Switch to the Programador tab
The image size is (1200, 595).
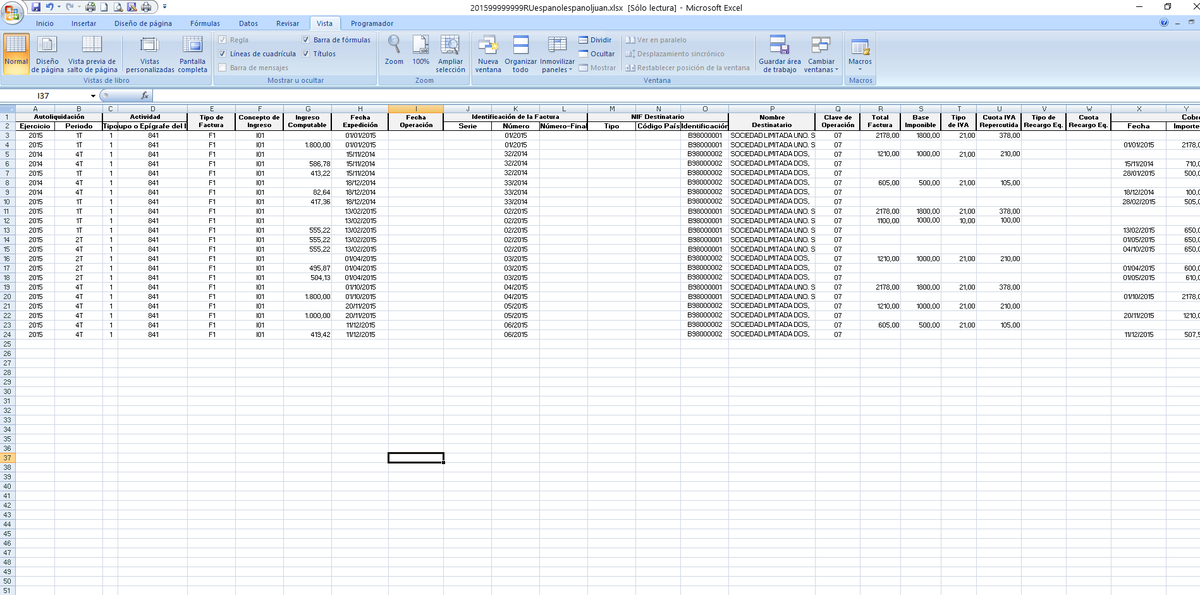(x=372, y=23)
